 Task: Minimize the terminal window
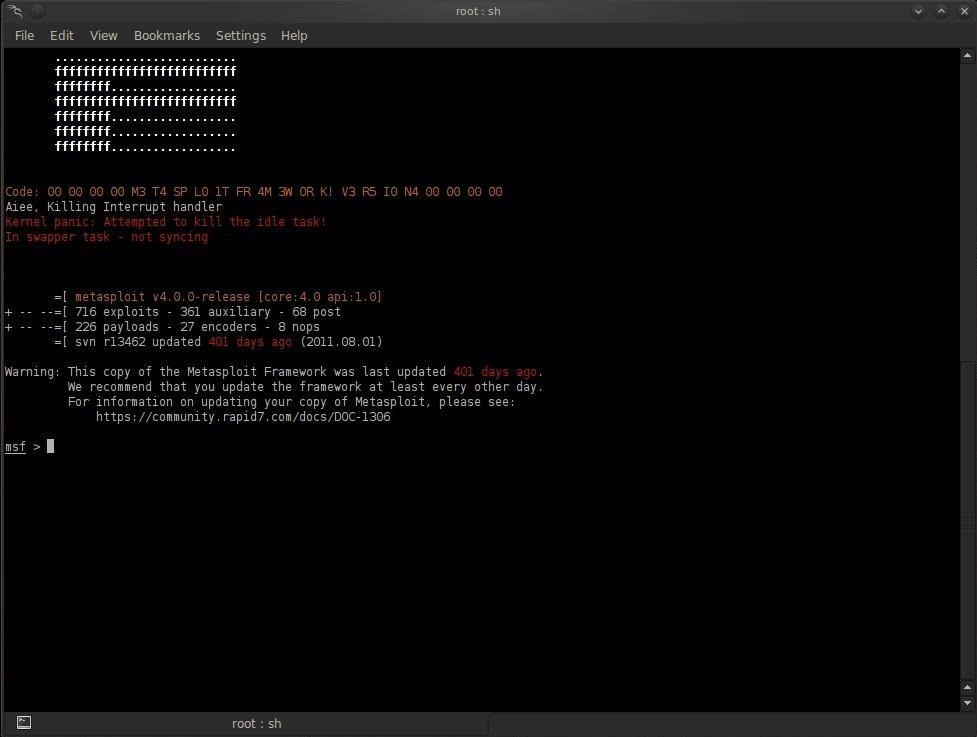(918, 11)
